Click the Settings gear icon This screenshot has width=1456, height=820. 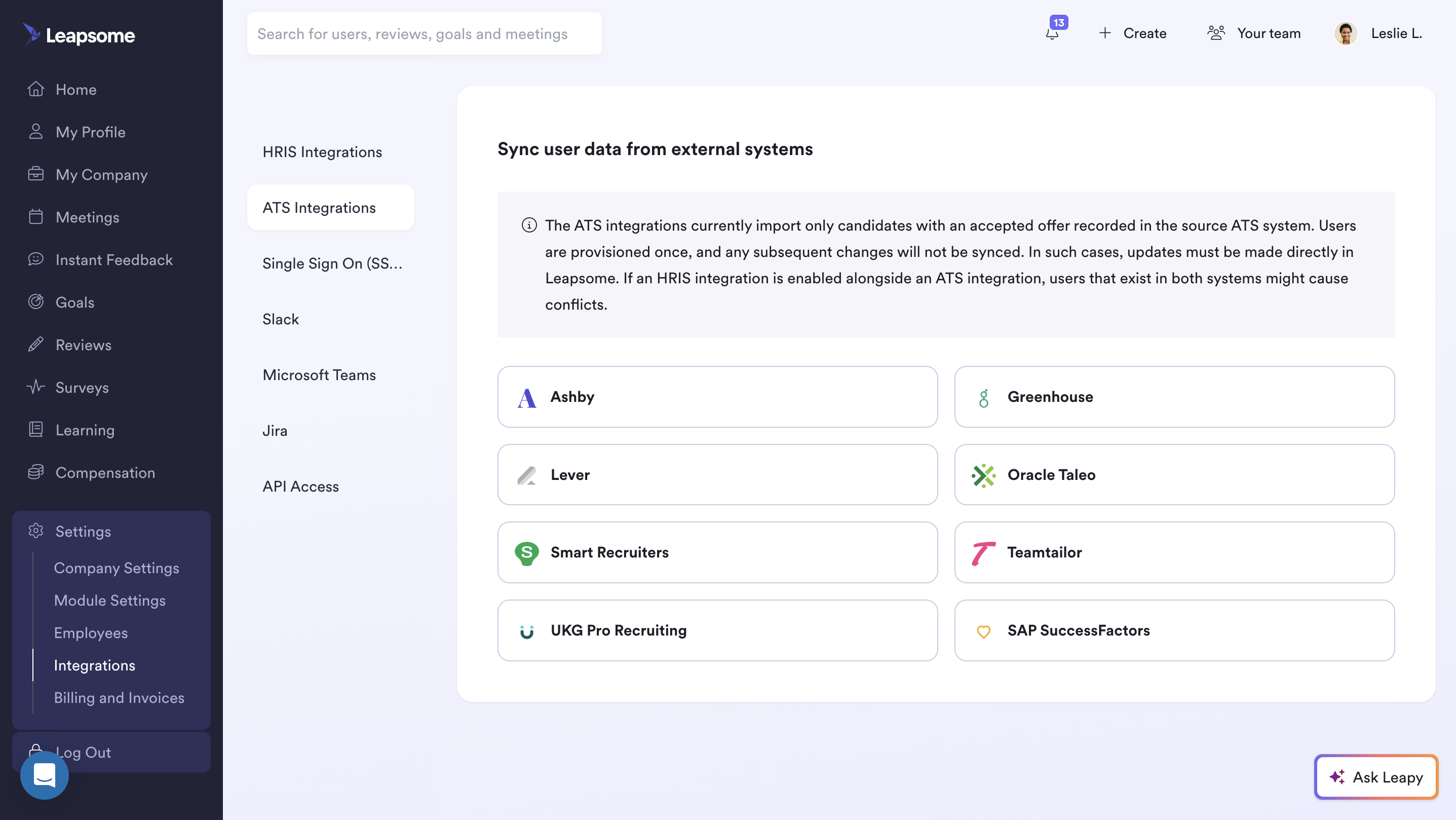pos(35,531)
